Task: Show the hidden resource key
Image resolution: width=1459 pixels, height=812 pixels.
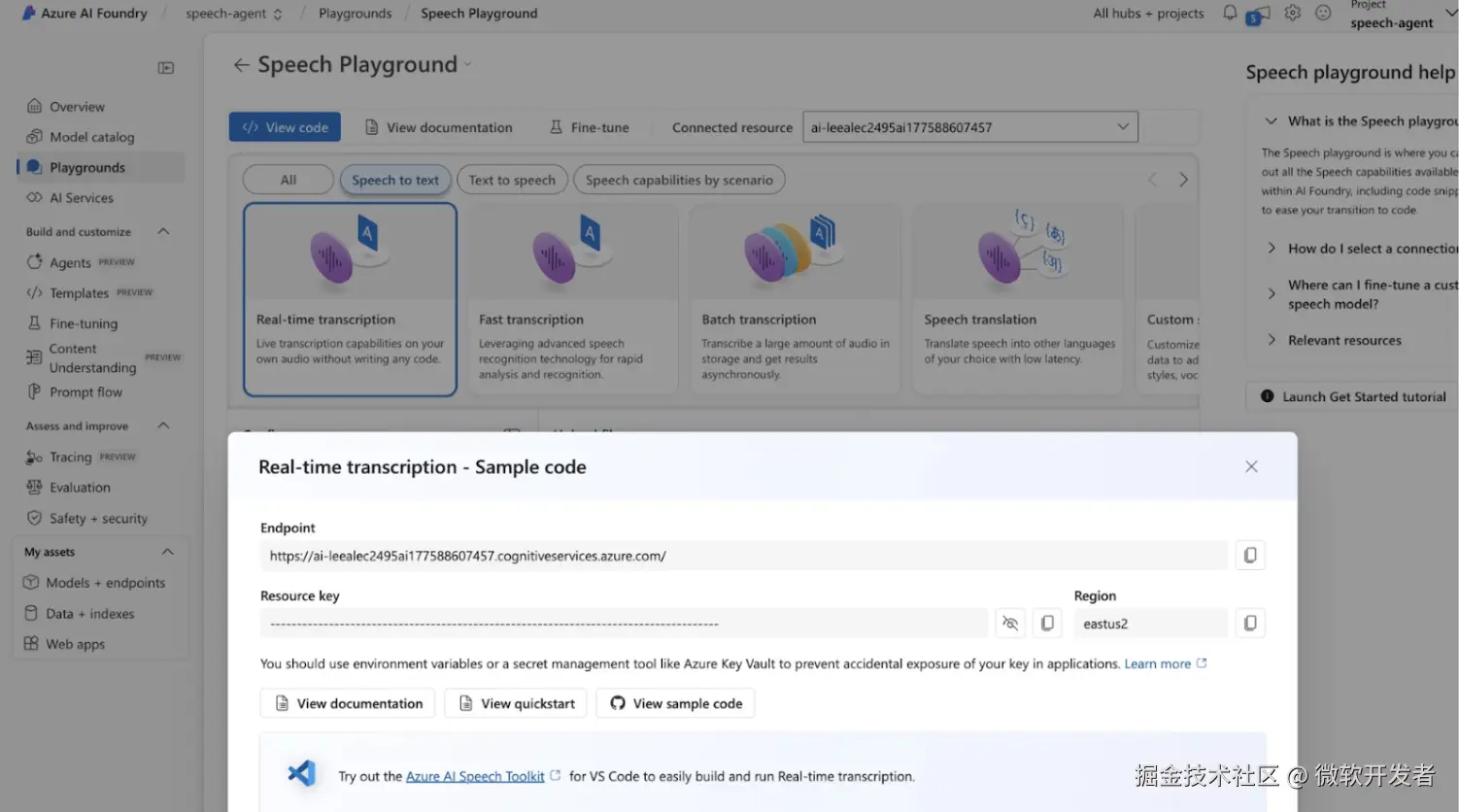Action: coord(1010,624)
